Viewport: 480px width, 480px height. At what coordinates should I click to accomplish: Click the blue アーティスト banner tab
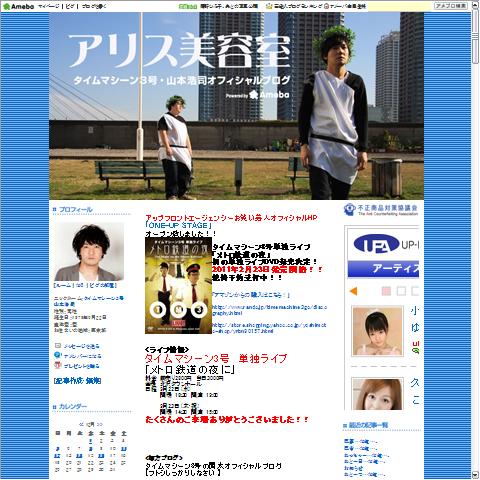click(383, 269)
